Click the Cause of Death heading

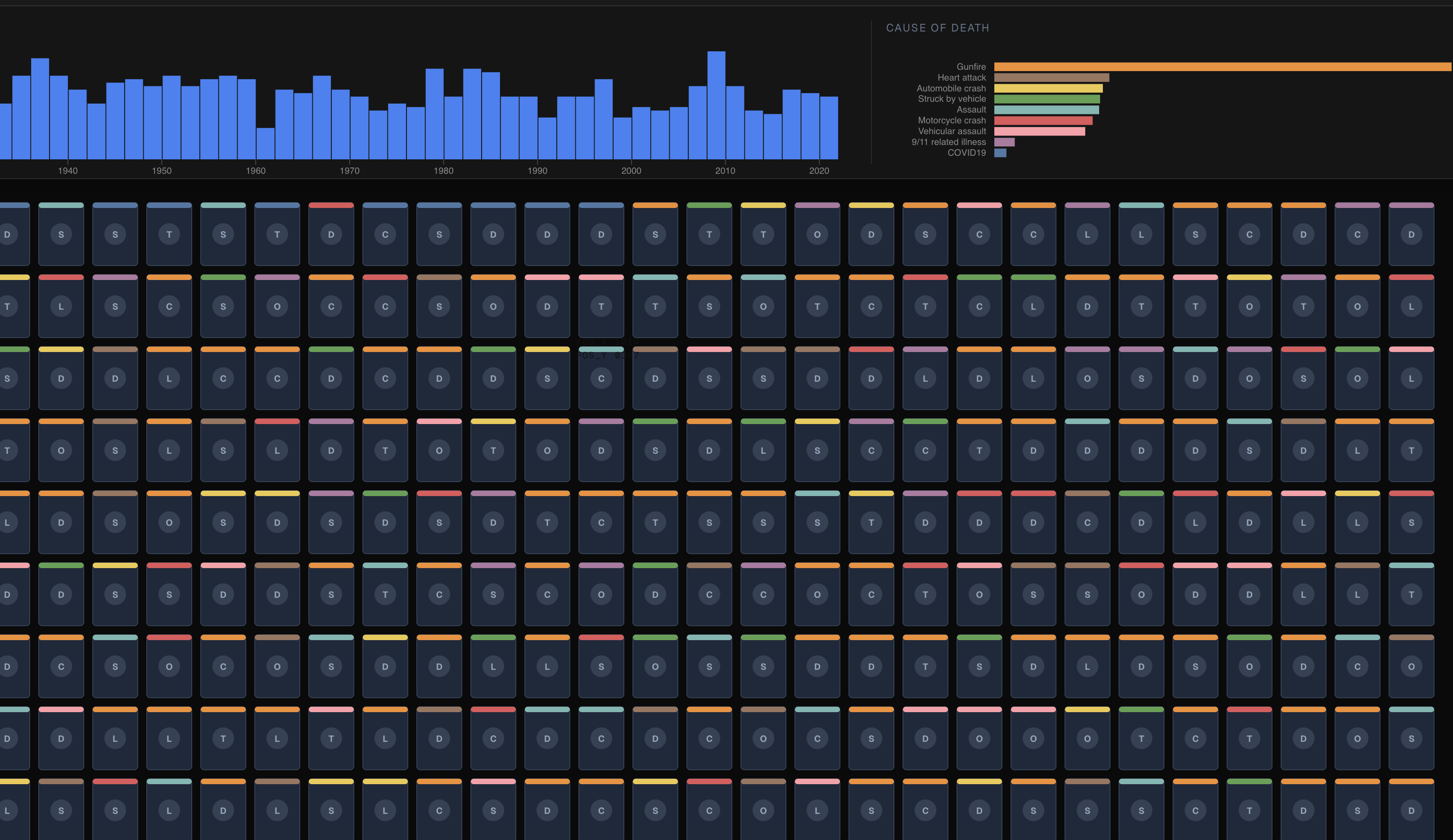937,27
